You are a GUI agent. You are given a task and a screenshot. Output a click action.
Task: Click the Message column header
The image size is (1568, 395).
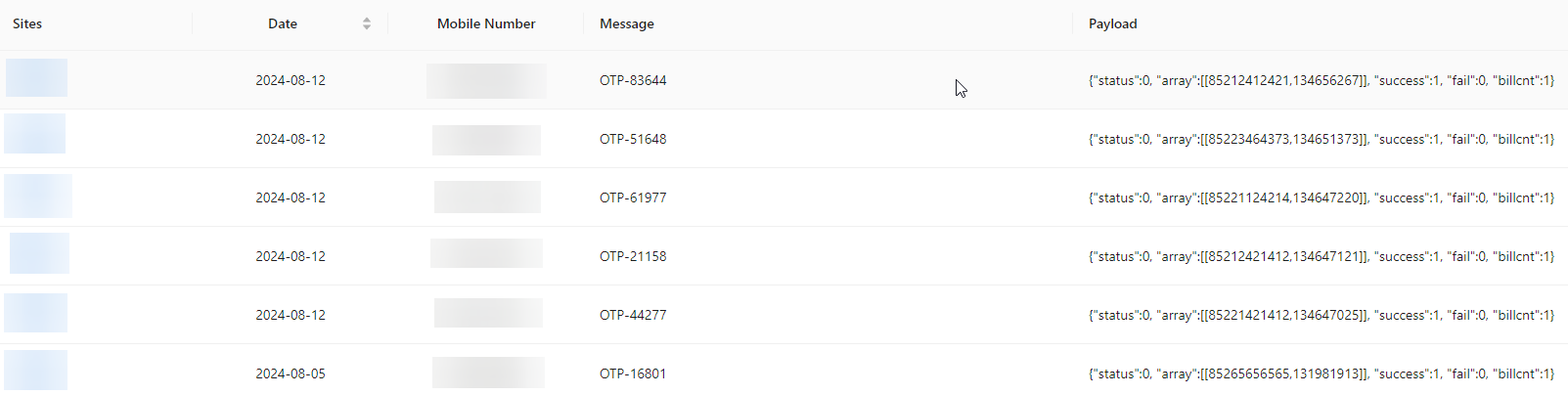point(627,23)
